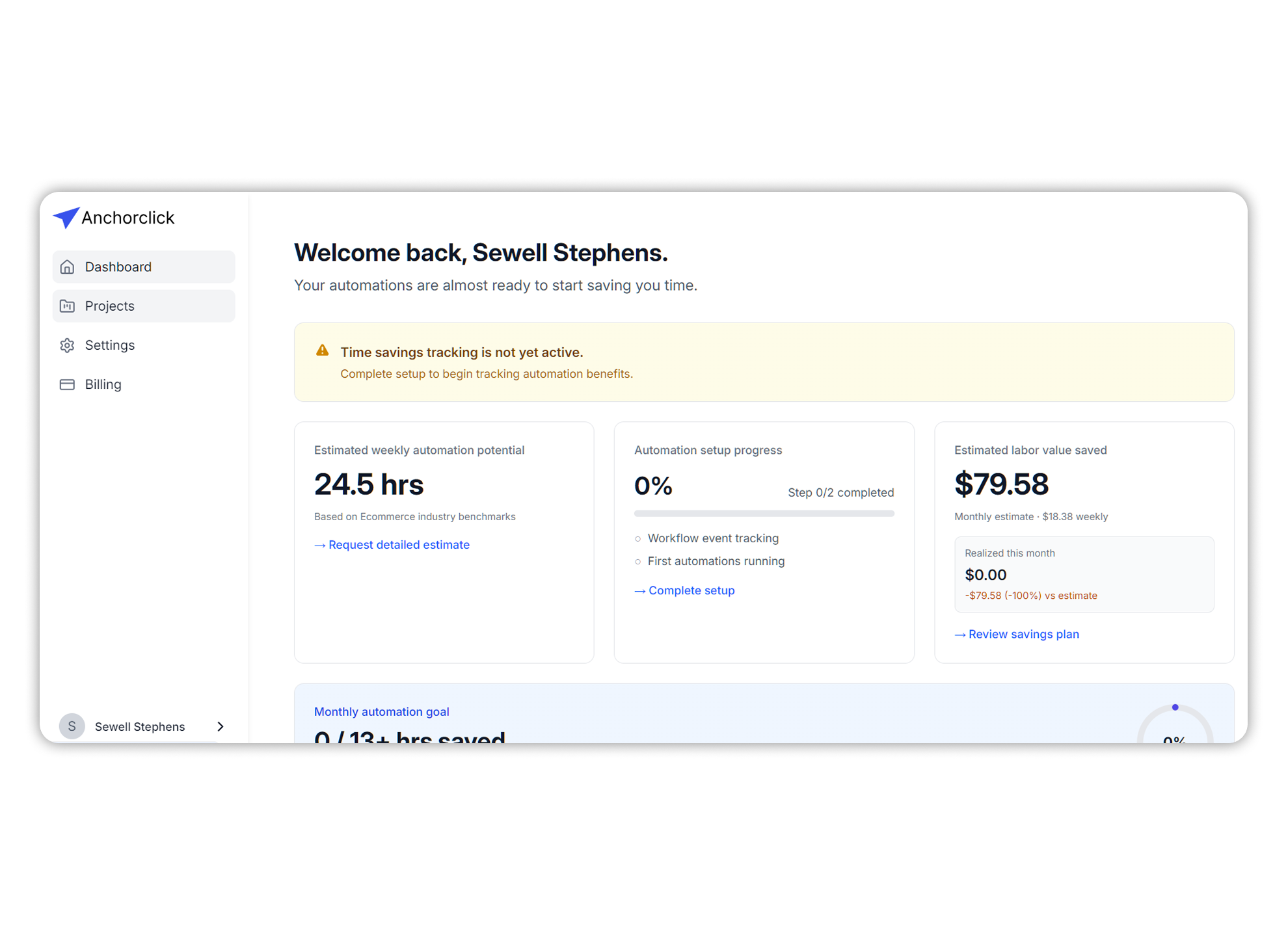Image resolution: width=1288 pixels, height=935 pixels.
Task: Click the automation setup progress bar
Action: pyautogui.click(x=764, y=514)
